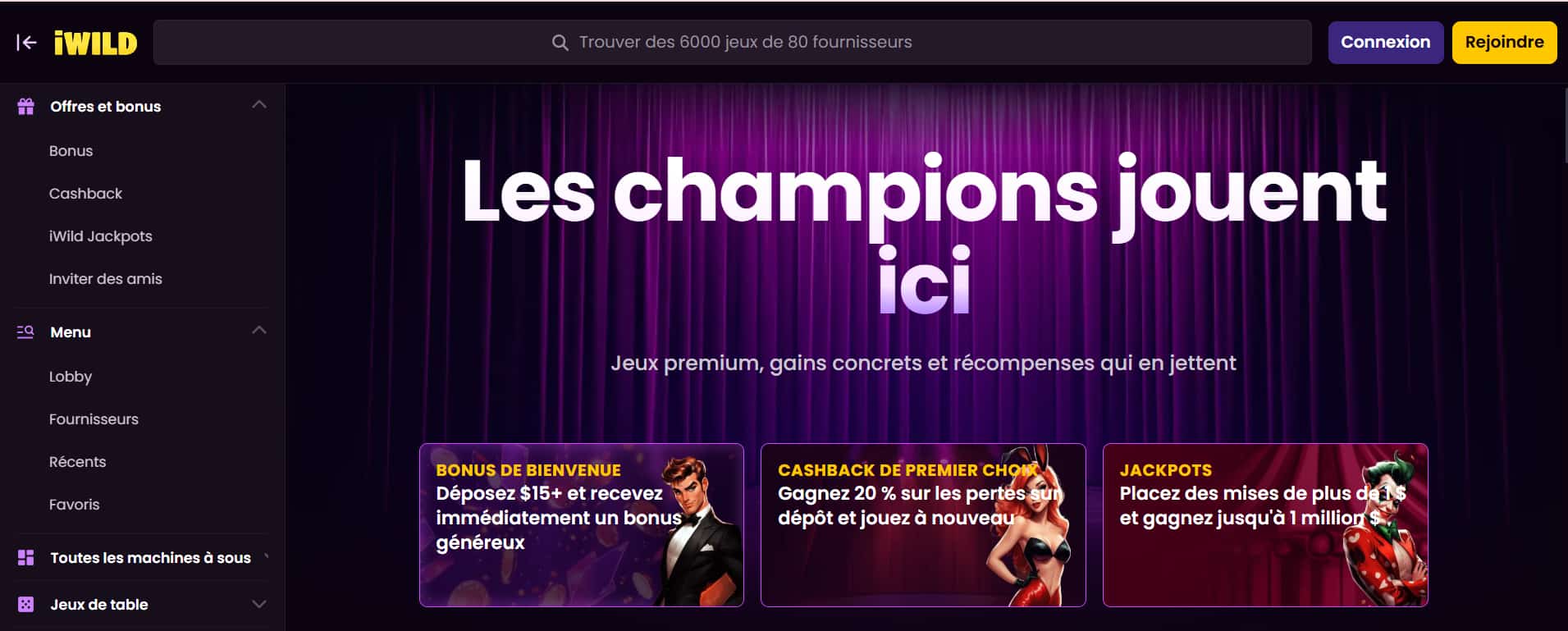Collapse the Offres et bonus section chevron
The width and height of the screenshot is (1568, 631).
[259, 105]
